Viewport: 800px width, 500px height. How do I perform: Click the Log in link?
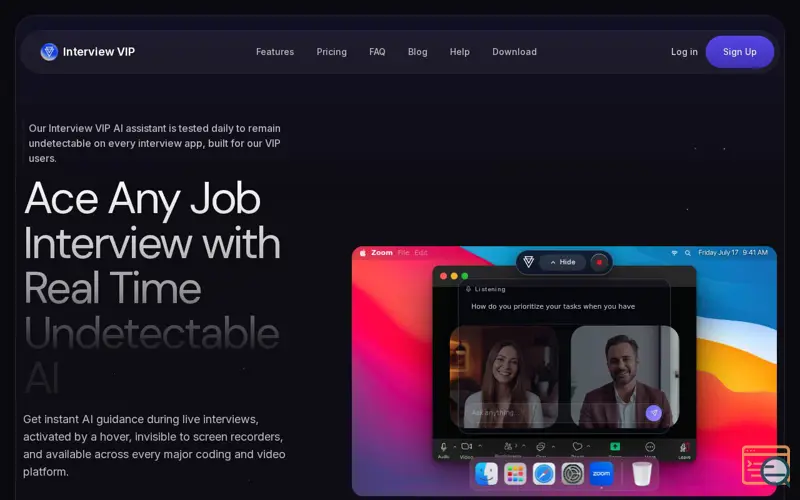pos(684,52)
